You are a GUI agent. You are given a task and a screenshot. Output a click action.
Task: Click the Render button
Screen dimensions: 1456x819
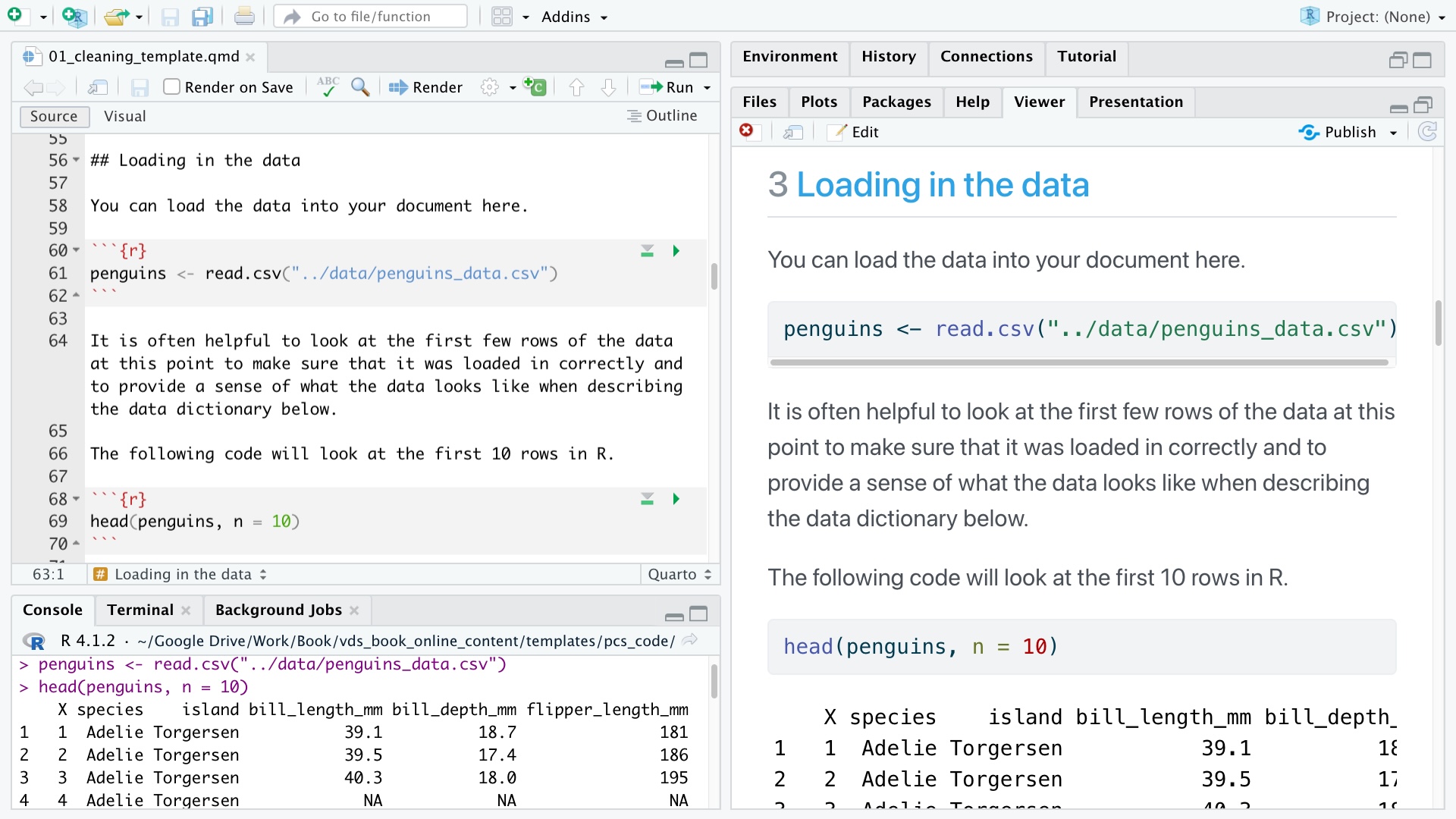[425, 87]
